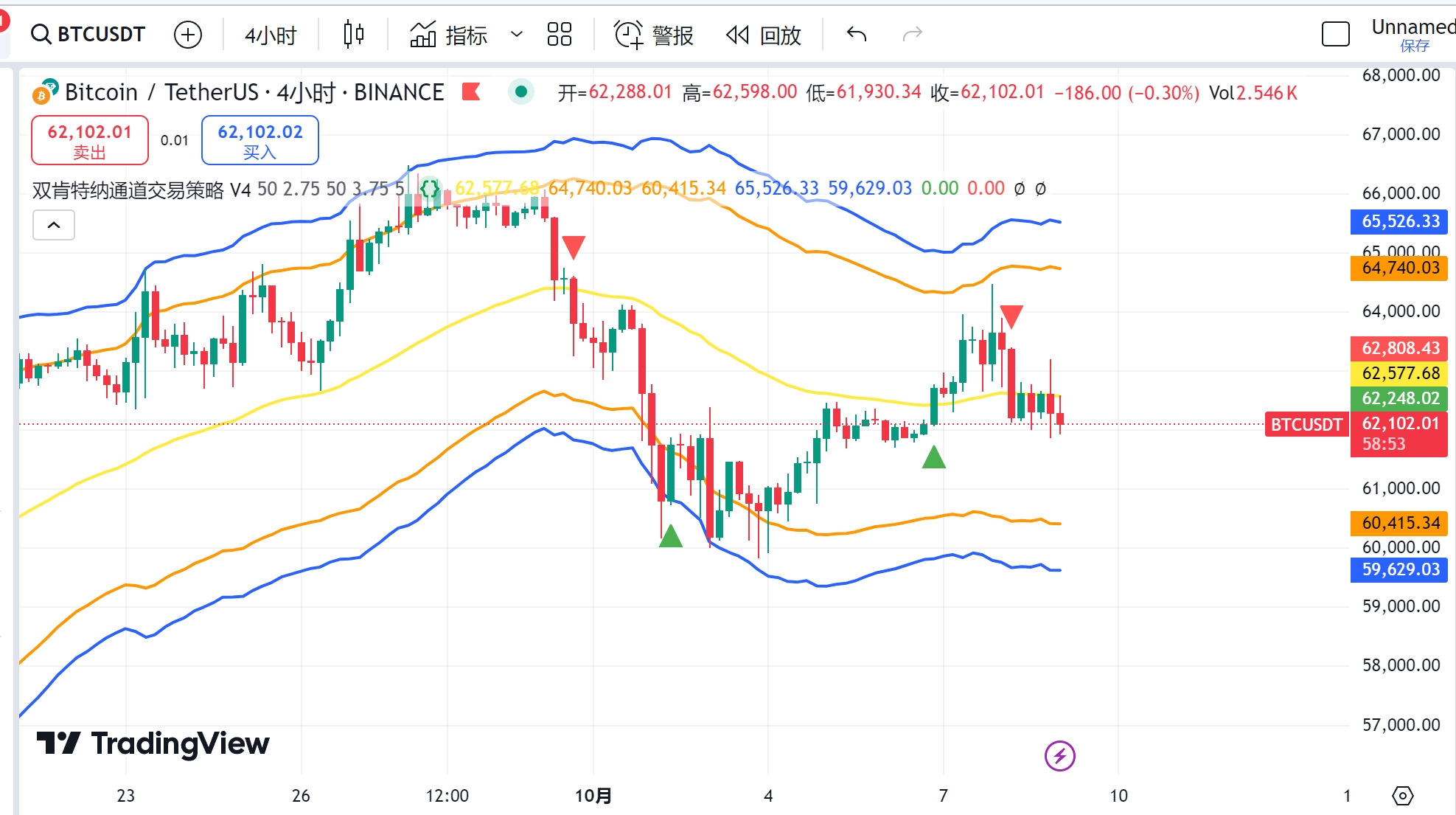Open layout selection square icon

click(x=1335, y=34)
